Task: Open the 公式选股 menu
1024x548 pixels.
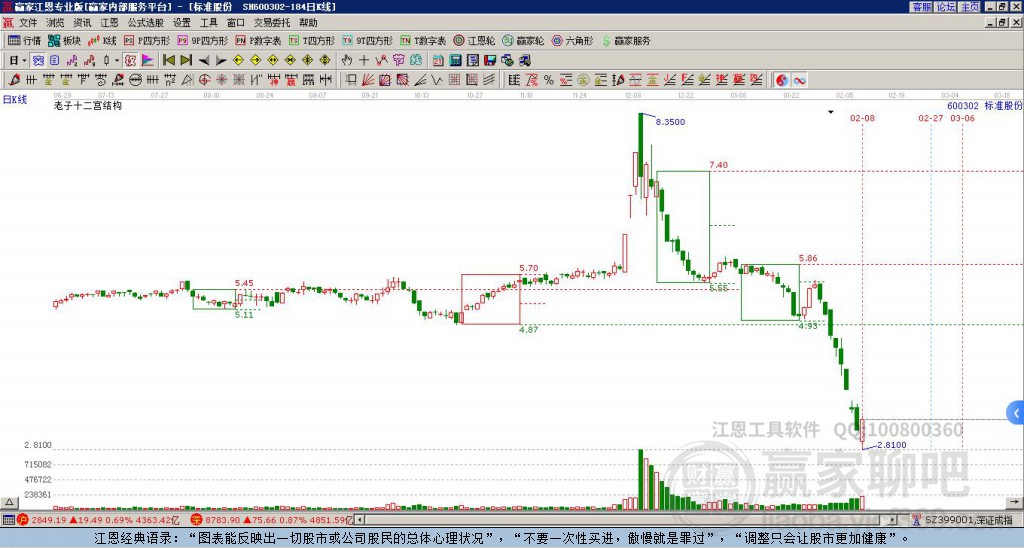Action: point(146,23)
